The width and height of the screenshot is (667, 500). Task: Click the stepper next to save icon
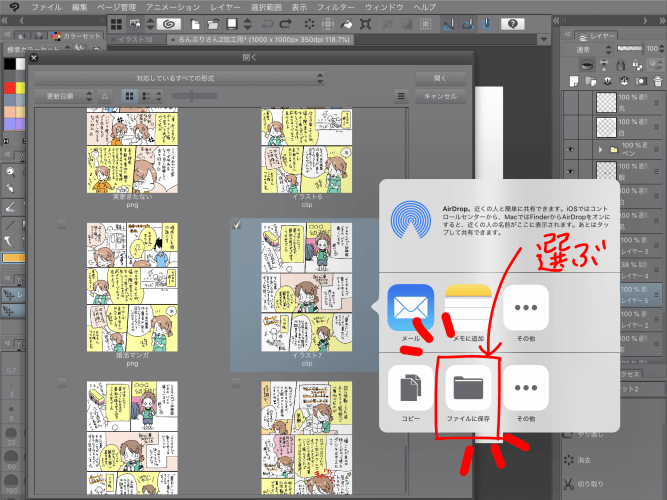(x=248, y=24)
